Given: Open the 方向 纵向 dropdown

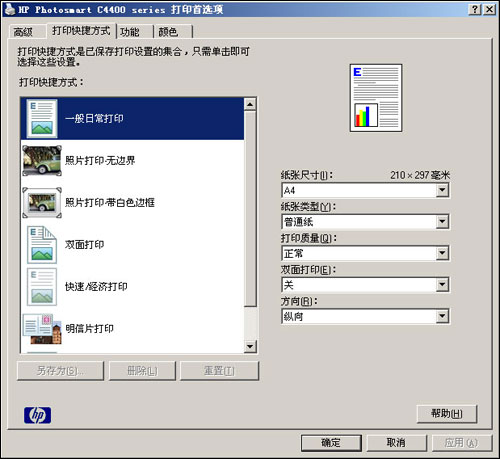Looking at the screenshot, I should coord(365,316).
